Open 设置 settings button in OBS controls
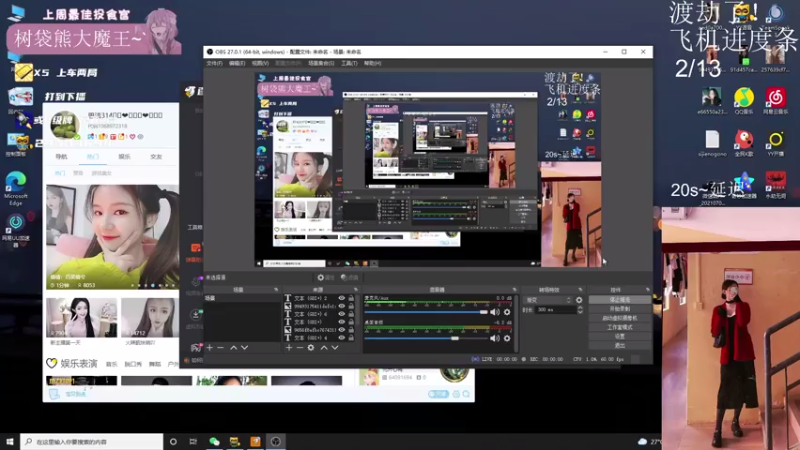The height and width of the screenshot is (450, 800). [619, 337]
